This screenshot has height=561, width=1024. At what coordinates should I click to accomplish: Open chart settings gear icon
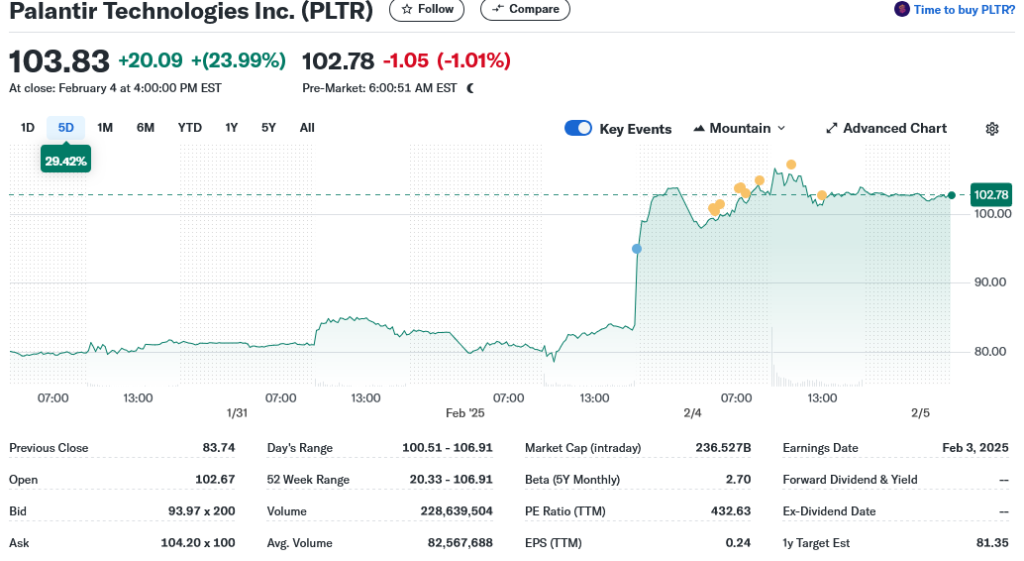point(992,129)
